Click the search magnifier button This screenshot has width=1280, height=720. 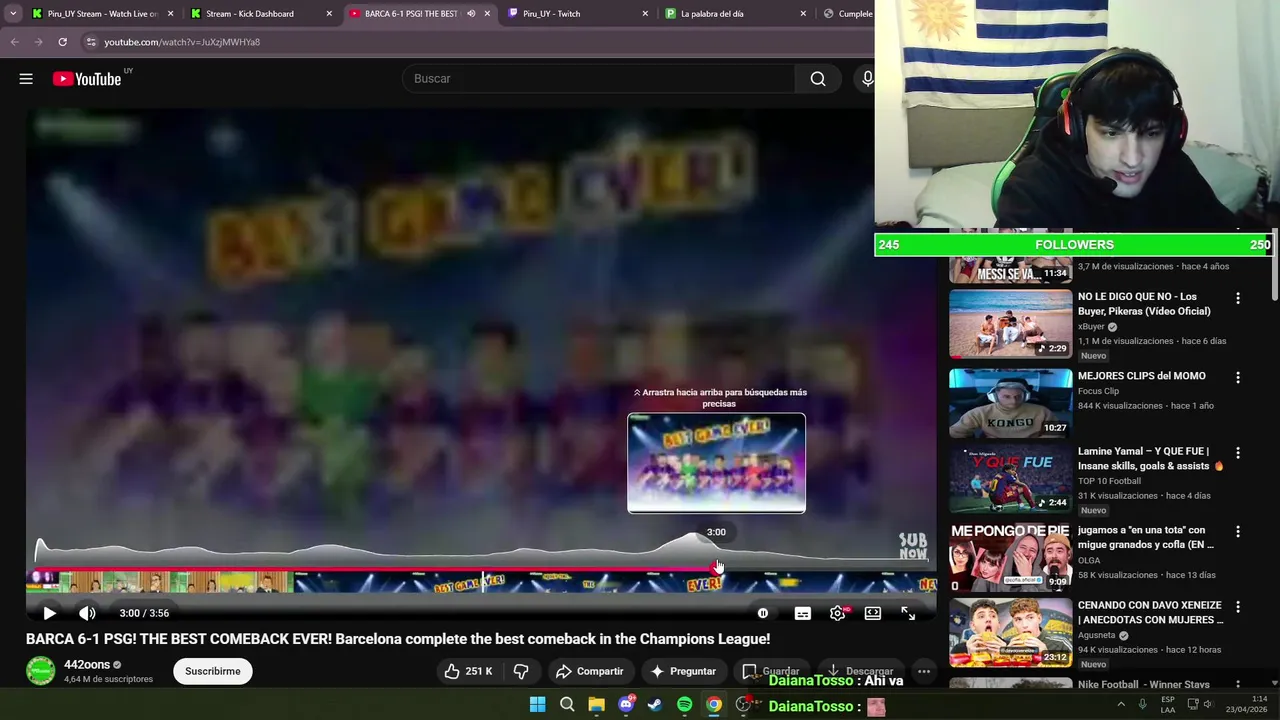pyautogui.click(x=818, y=79)
